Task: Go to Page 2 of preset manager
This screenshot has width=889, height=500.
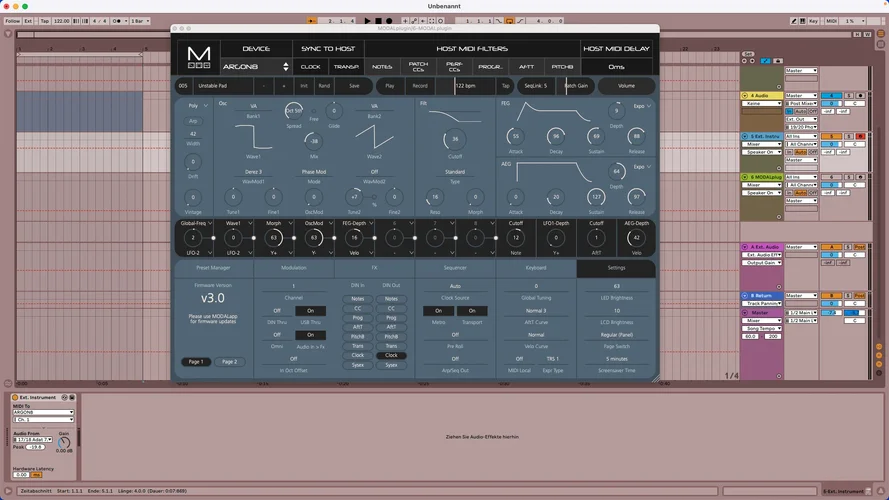Action: pyautogui.click(x=230, y=361)
